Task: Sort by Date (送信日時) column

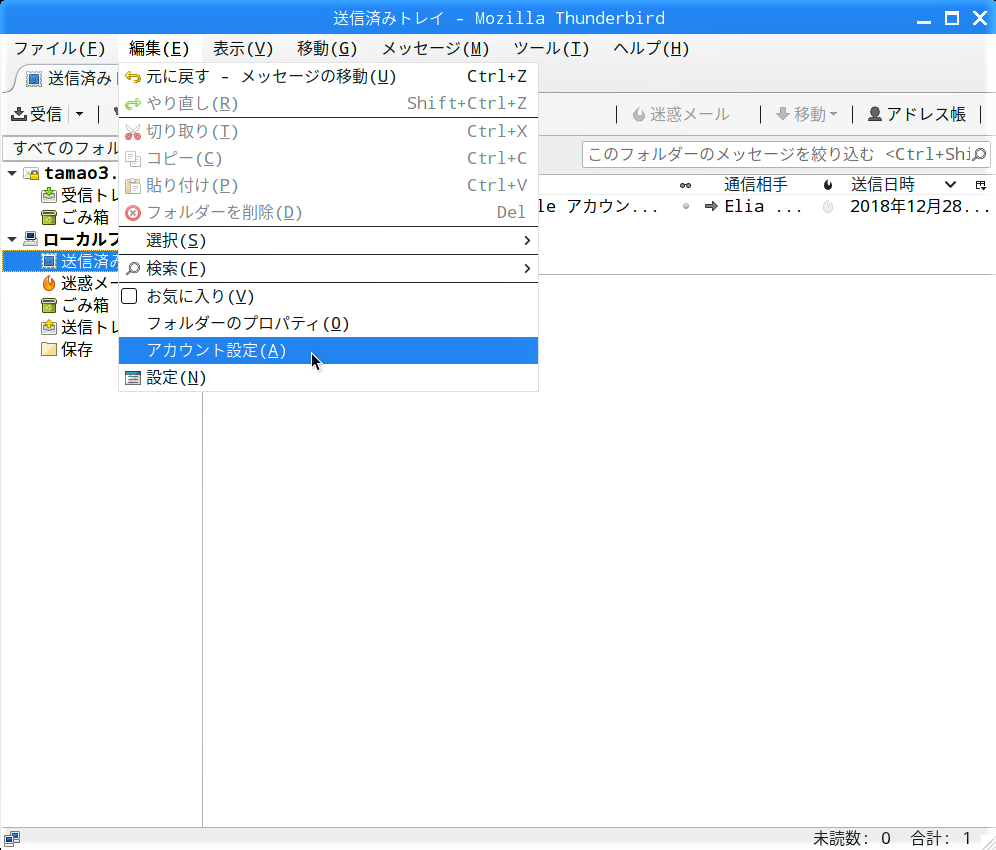Action: [x=882, y=185]
